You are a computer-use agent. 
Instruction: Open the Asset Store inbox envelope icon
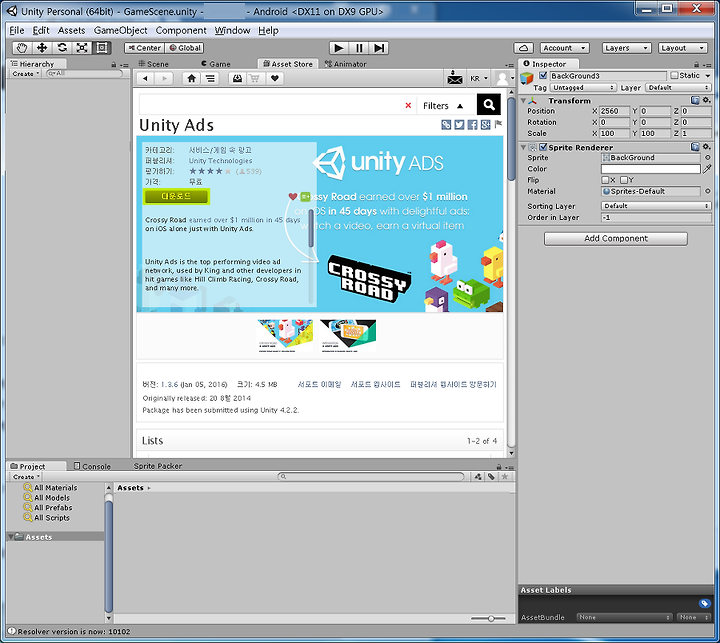click(x=455, y=78)
